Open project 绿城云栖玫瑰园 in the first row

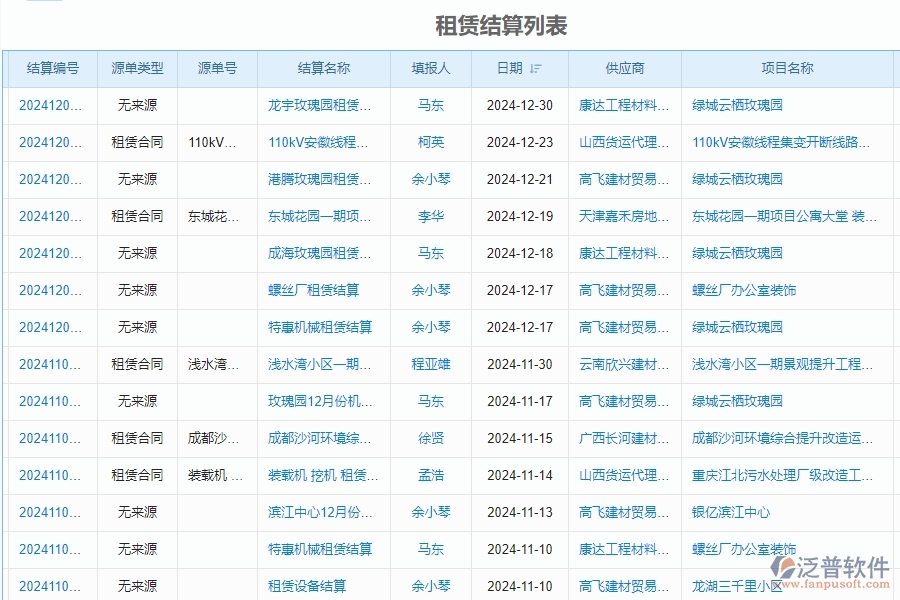pos(739,105)
